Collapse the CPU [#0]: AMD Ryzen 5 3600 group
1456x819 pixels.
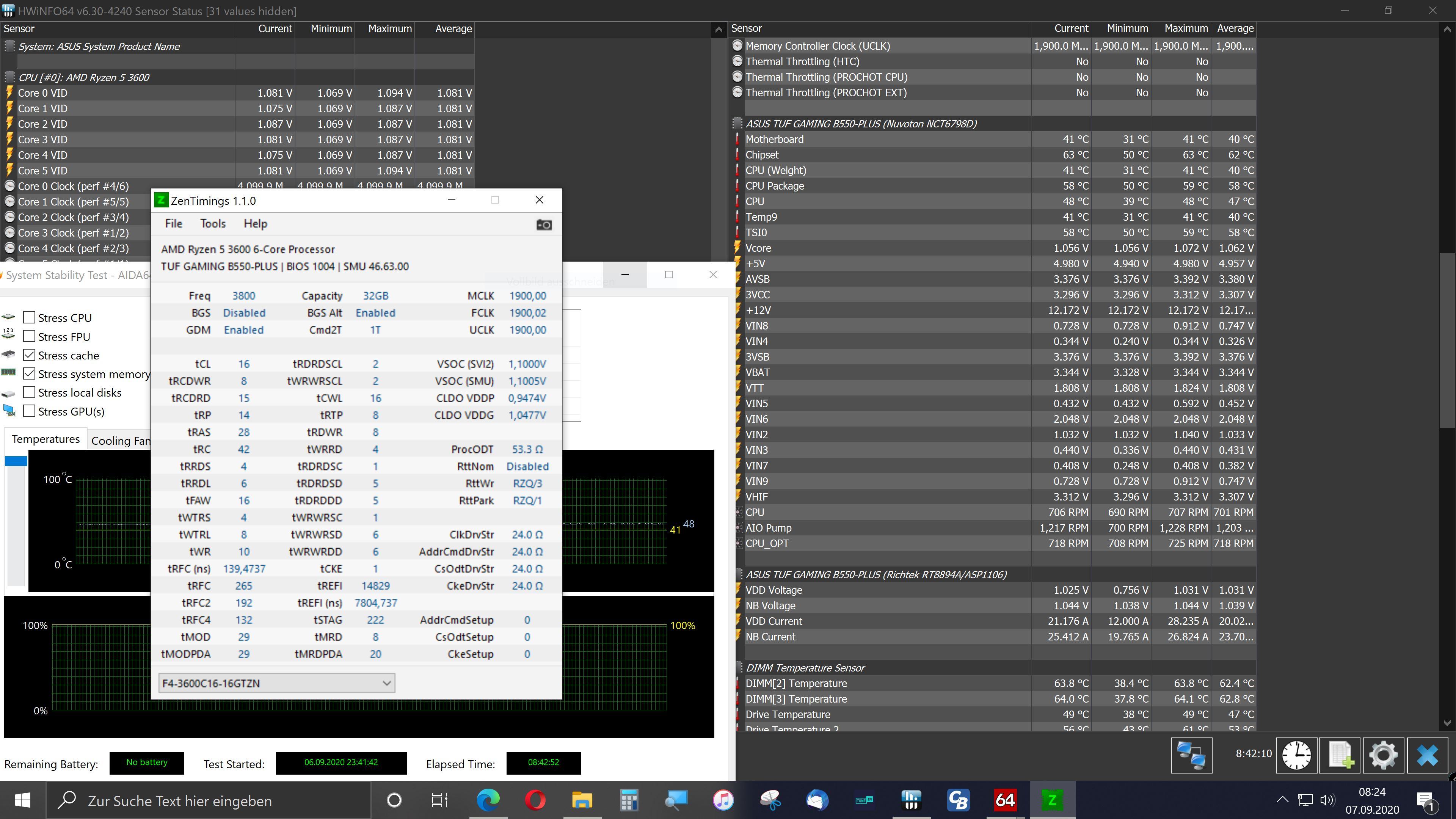coord(9,77)
